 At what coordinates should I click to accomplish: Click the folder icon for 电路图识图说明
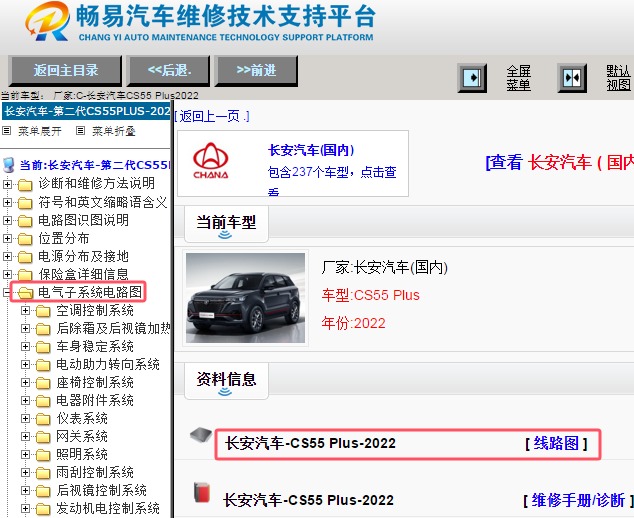[25, 221]
